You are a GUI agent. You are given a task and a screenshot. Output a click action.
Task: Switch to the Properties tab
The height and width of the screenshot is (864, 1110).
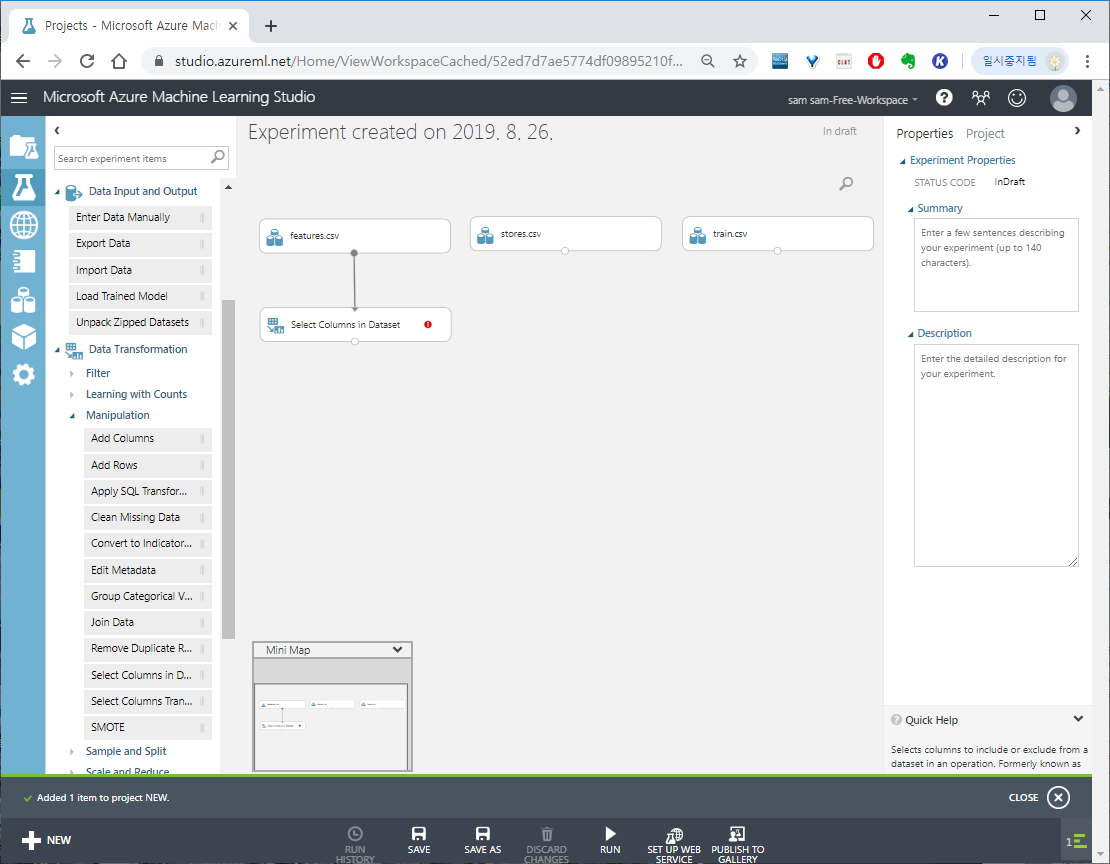coord(925,133)
